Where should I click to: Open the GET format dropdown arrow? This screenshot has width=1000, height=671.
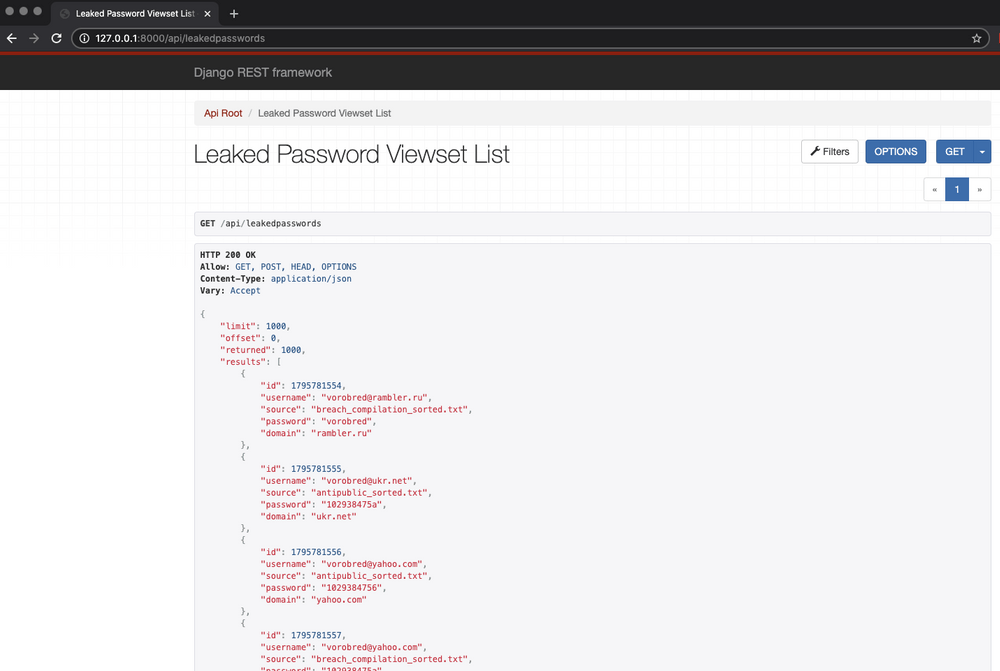(x=981, y=151)
